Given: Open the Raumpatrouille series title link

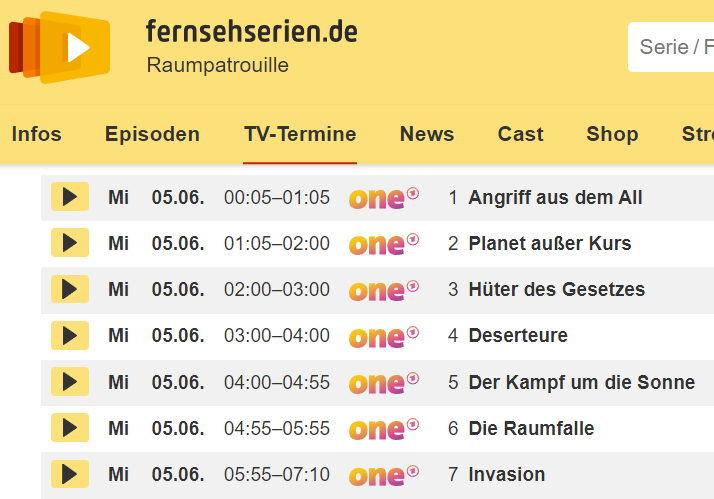Looking at the screenshot, I should pyautogui.click(x=217, y=66).
